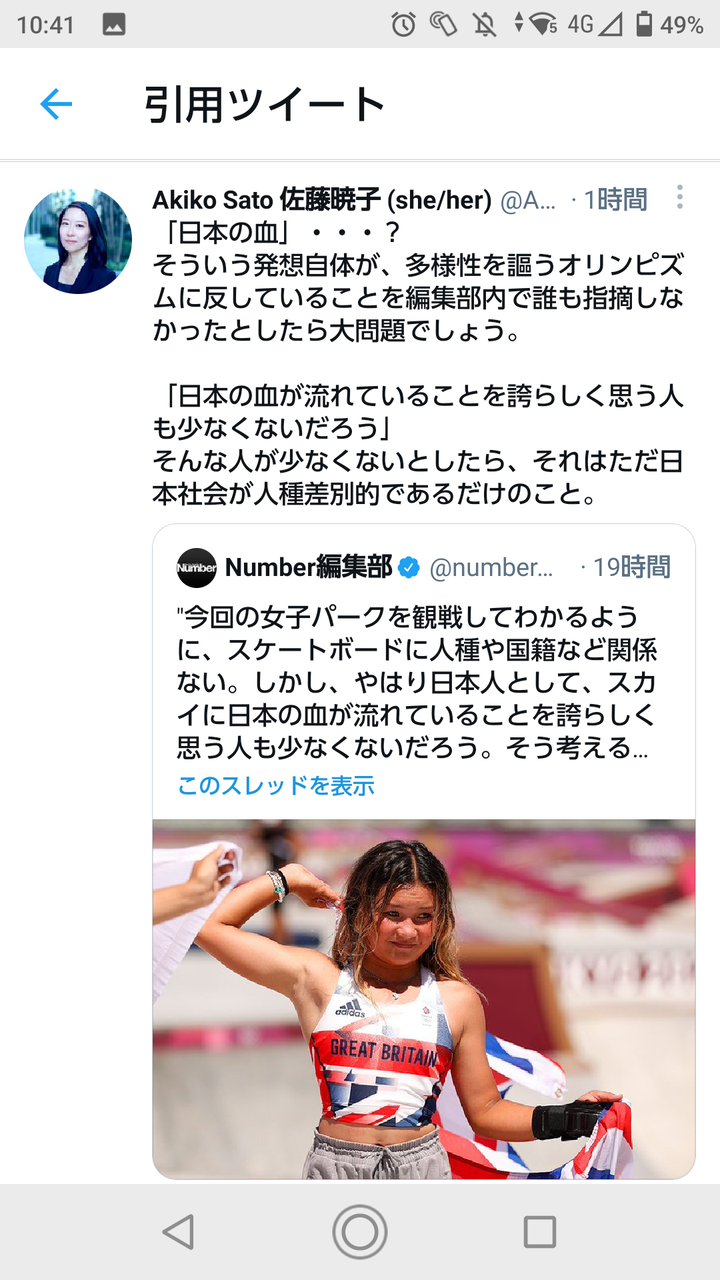This screenshot has height=1280, width=720.
Task: Tap the blue back arrow
Action: 56,104
